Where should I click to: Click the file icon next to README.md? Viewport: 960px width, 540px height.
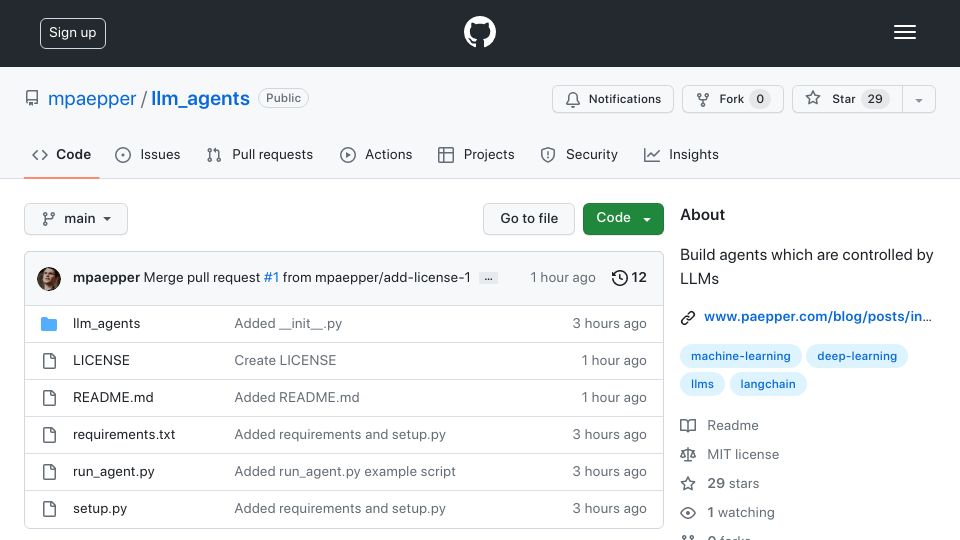coord(50,398)
